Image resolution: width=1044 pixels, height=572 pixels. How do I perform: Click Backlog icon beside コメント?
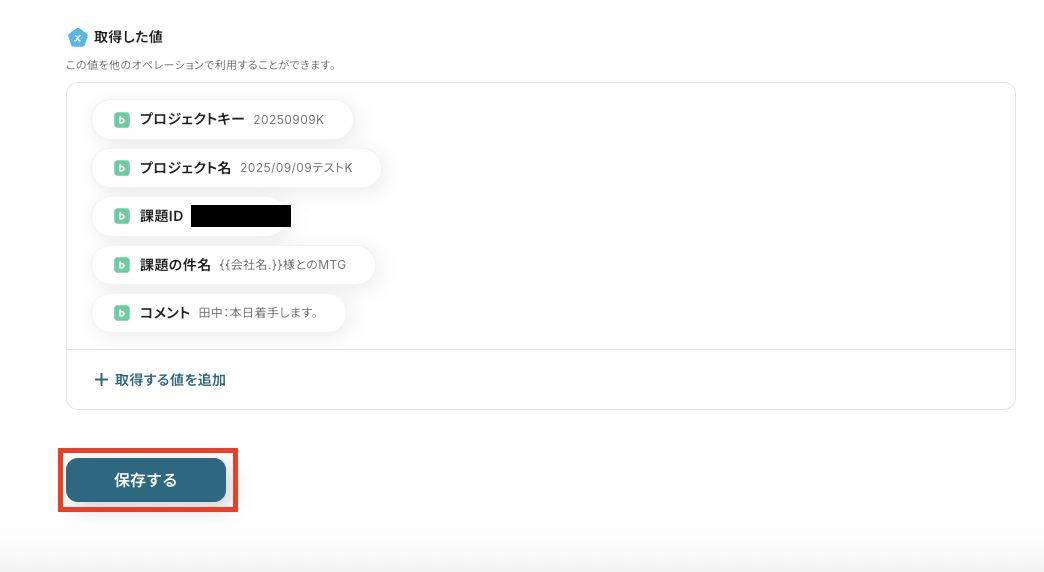pos(122,313)
